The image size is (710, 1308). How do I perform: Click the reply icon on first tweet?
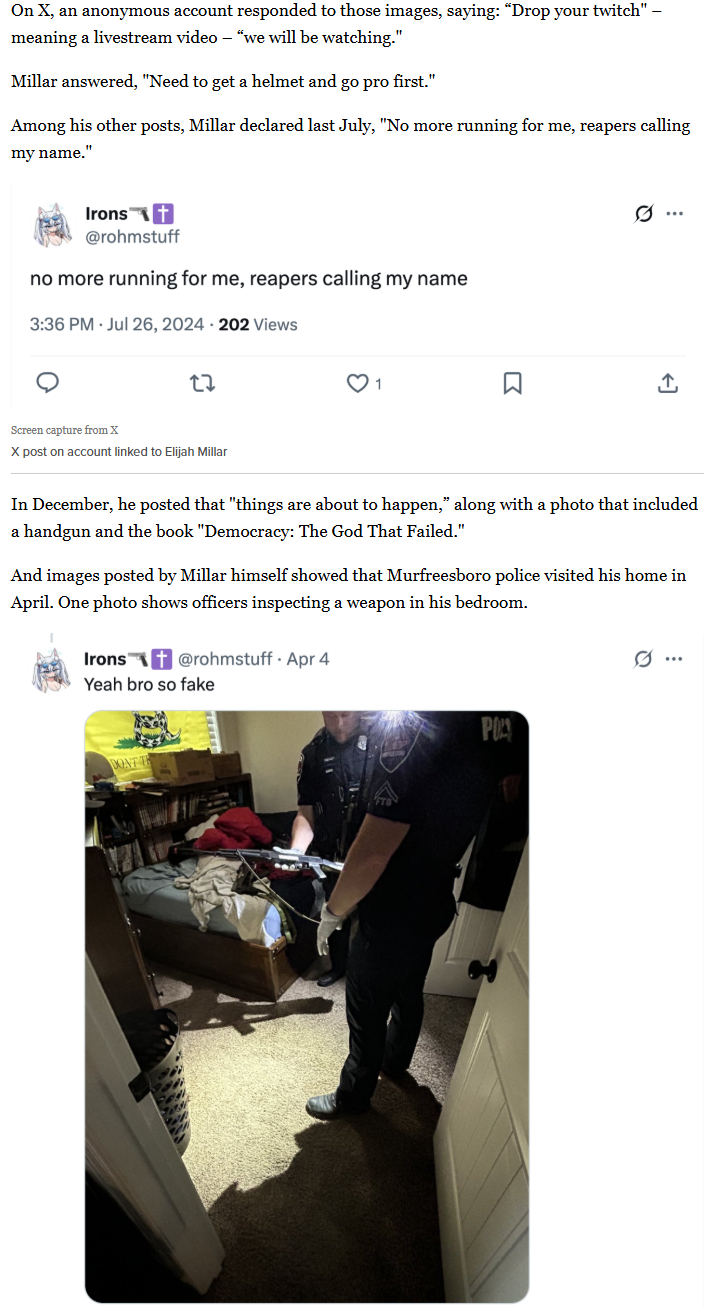(47, 383)
